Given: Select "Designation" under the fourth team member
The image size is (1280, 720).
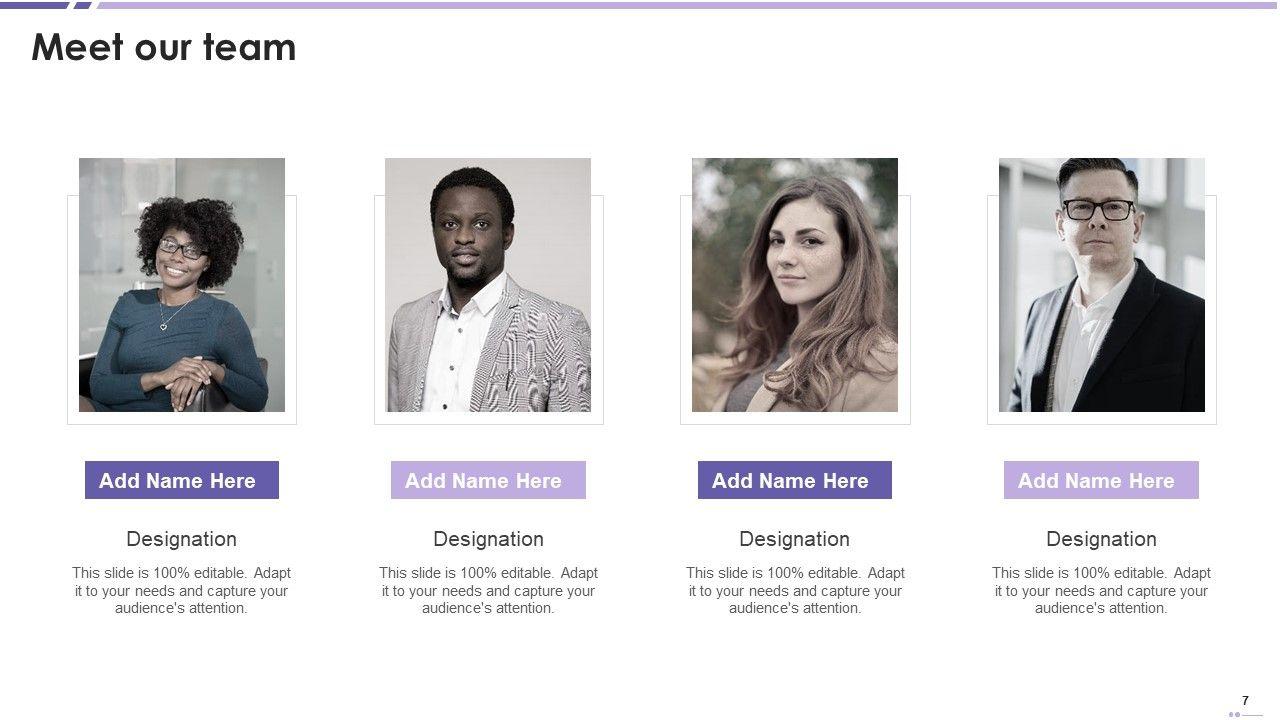Looking at the screenshot, I should coord(1101,539).
